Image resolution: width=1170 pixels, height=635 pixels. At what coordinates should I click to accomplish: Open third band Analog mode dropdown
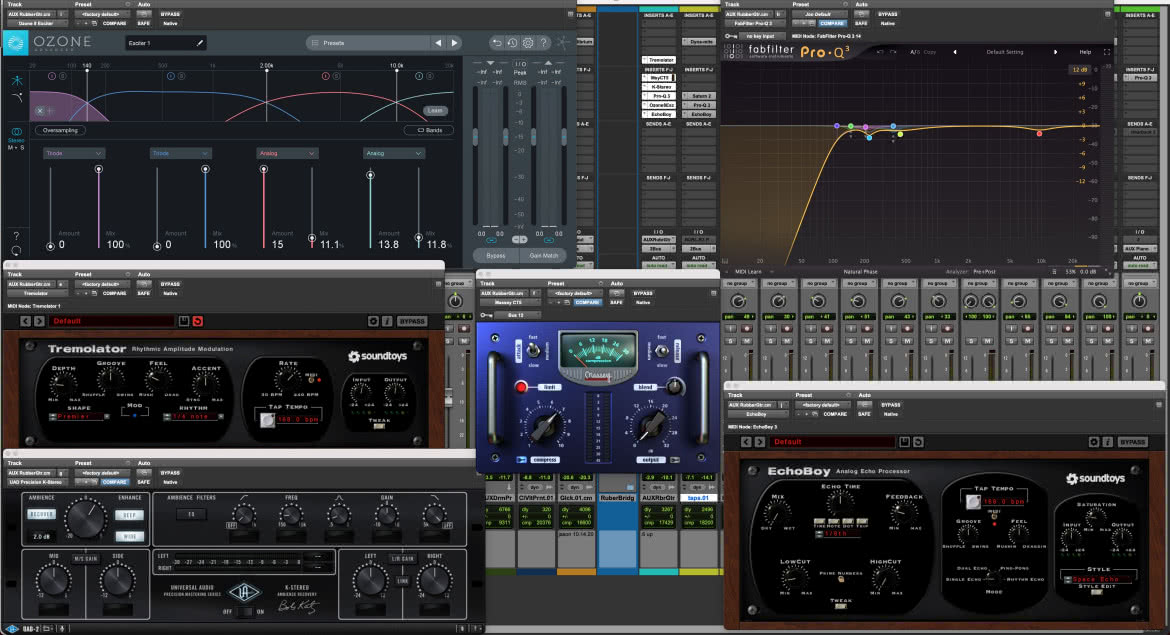coord(287,153)
